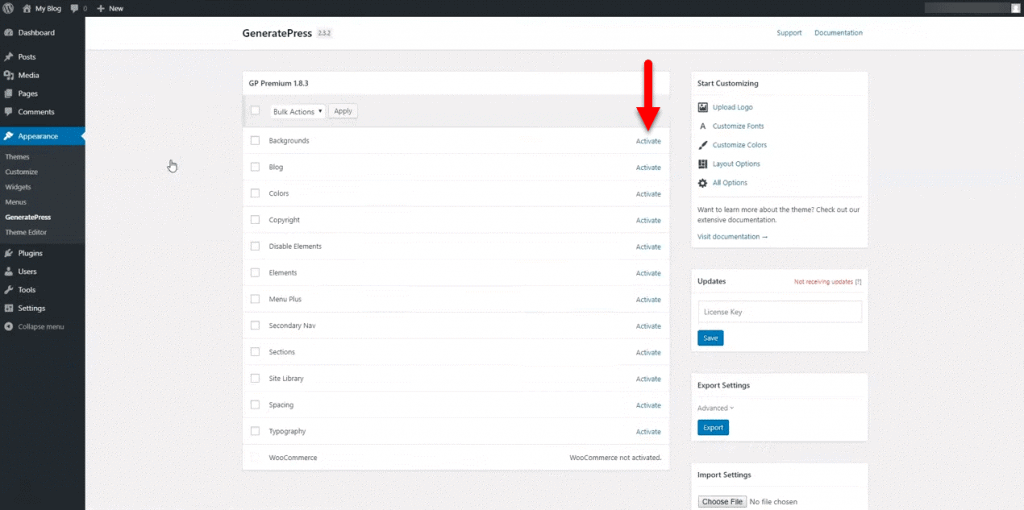The image size is (1024, 510).
Task: Toggle the select-all checkbox beside Bulk Actions
Action: [x=255, y=111]
